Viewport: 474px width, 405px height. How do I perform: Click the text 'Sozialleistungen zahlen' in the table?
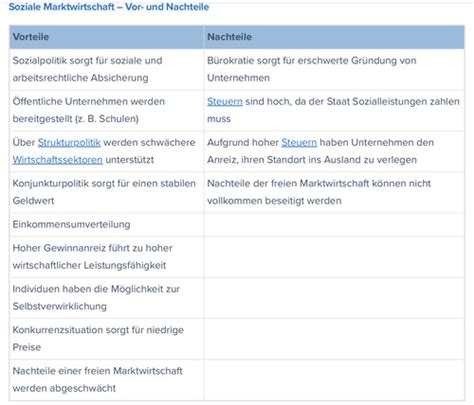(406, 102)
